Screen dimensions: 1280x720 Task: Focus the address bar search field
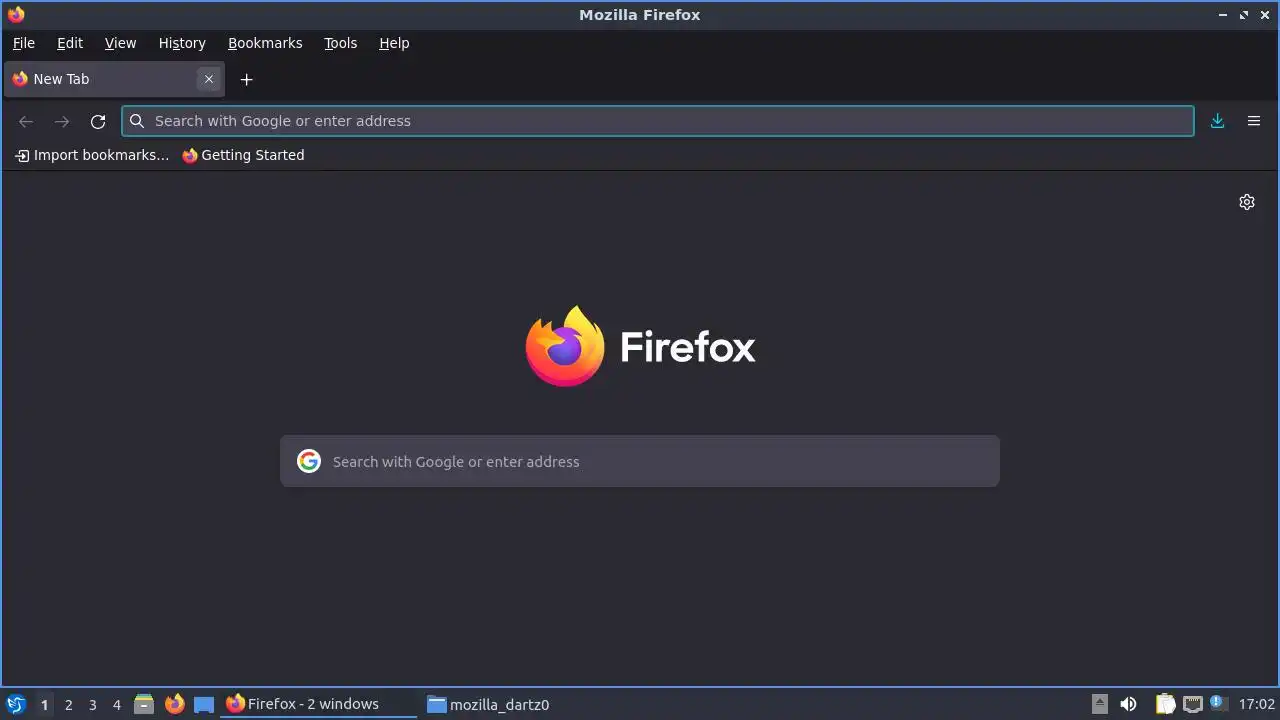coord(658,121)
